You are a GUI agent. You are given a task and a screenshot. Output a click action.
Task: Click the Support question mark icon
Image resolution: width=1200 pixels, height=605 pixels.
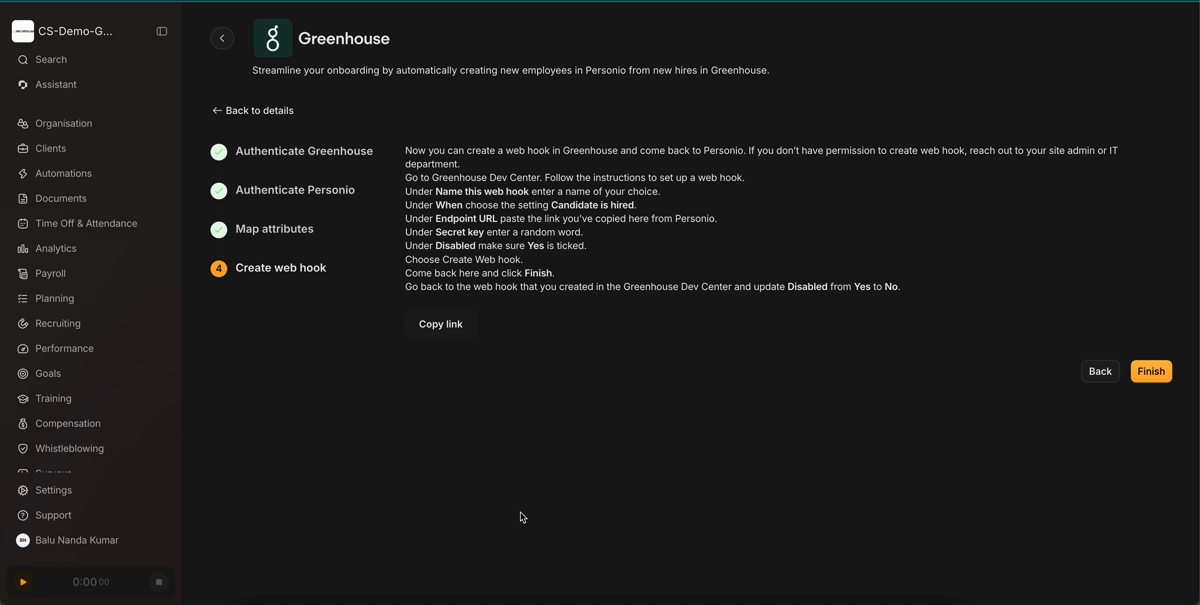(x=23, y=516)
